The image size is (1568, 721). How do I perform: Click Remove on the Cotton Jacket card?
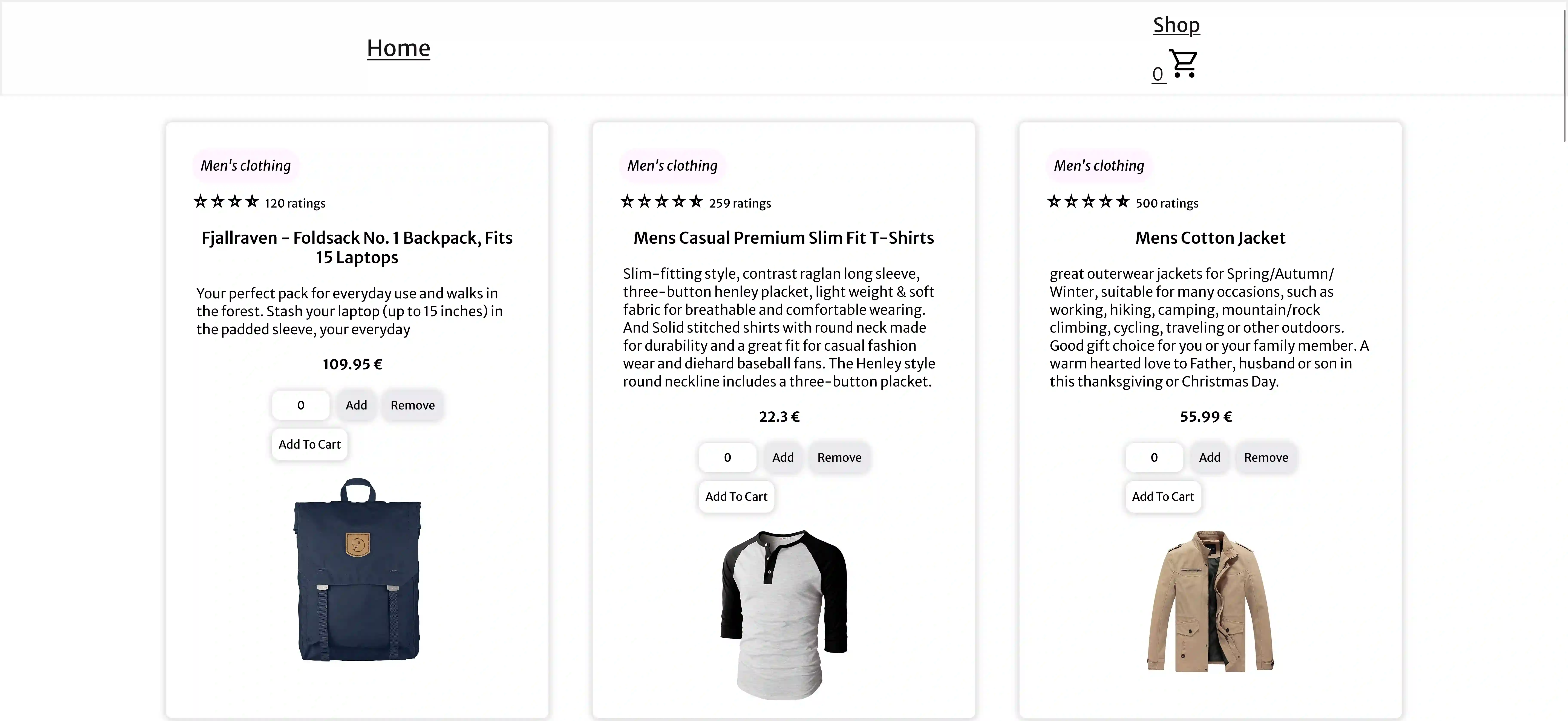(x=1266, y=457)
